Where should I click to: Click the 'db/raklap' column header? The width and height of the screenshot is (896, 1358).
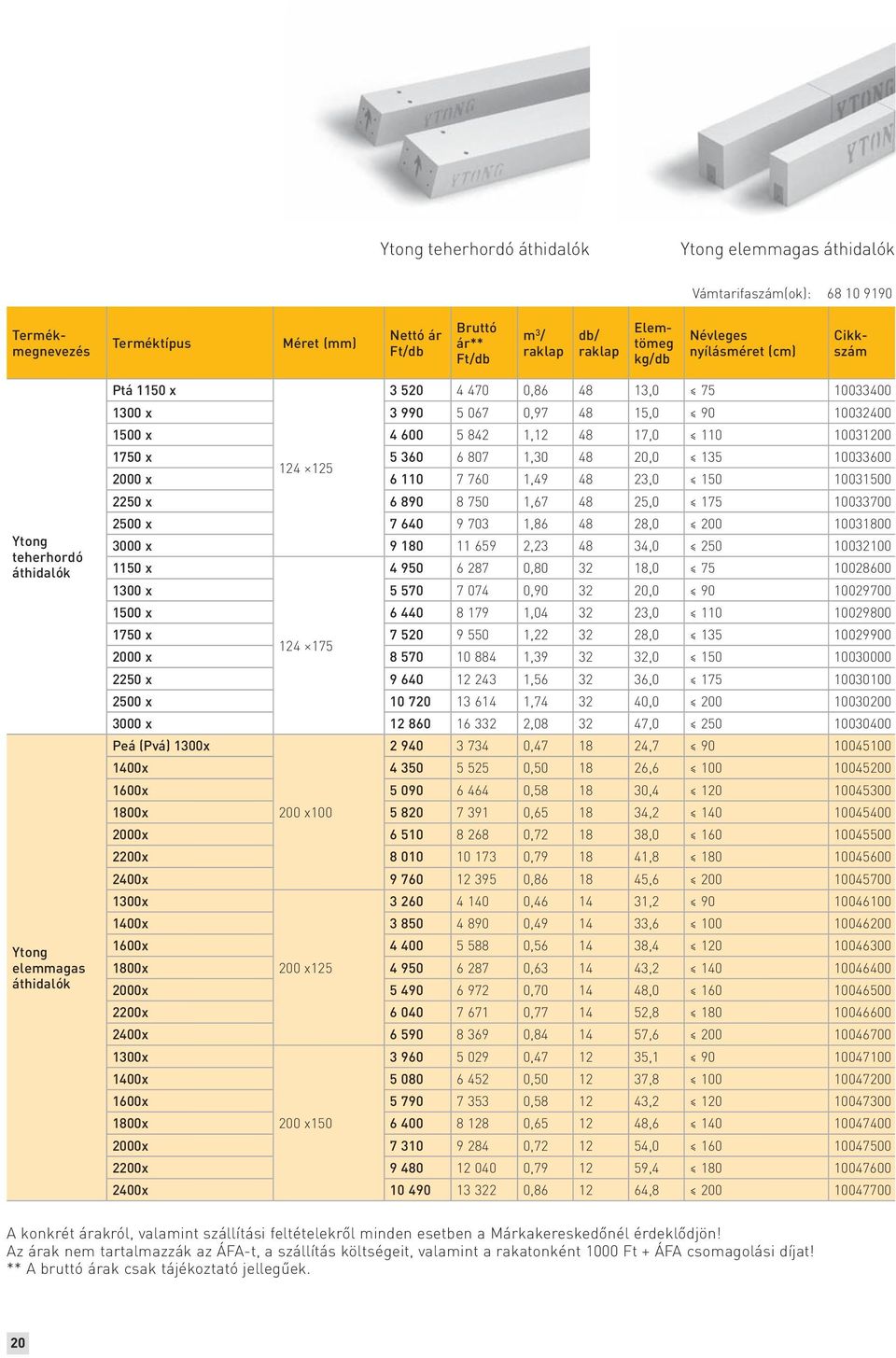(x=598, y=343)
